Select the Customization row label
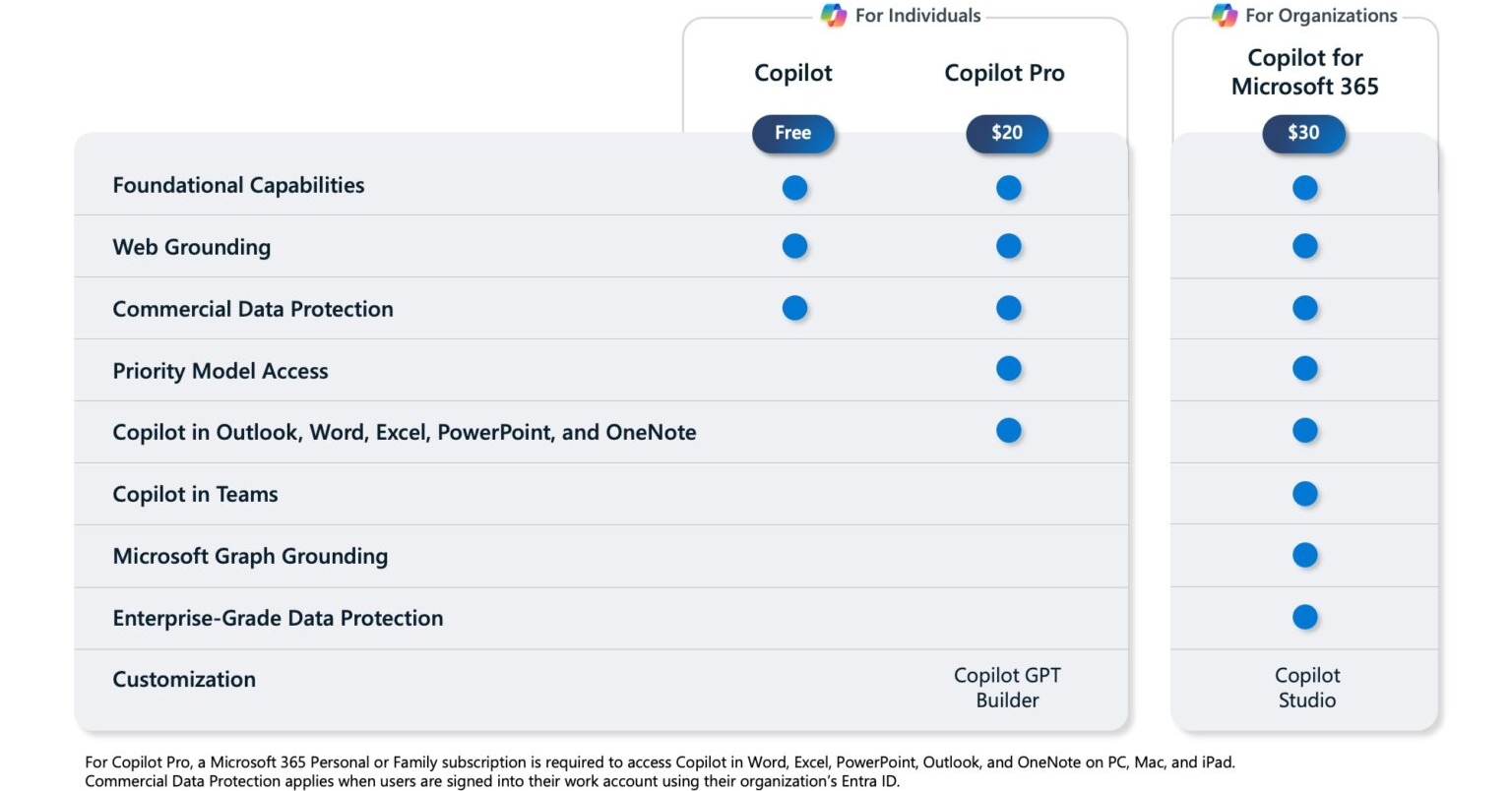The height and width of the screenshot is (791, 1512). click(184, 679)
